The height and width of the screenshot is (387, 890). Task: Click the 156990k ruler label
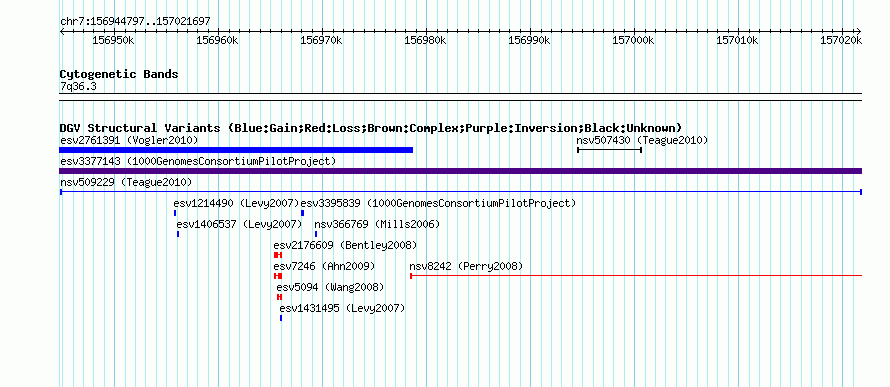(x=529, y=41)
